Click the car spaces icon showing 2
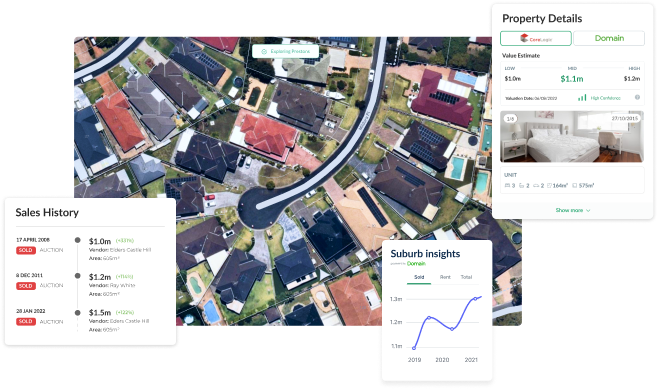Screen dimensions: 658x390 pyautogui.click(x=536, y=185)
